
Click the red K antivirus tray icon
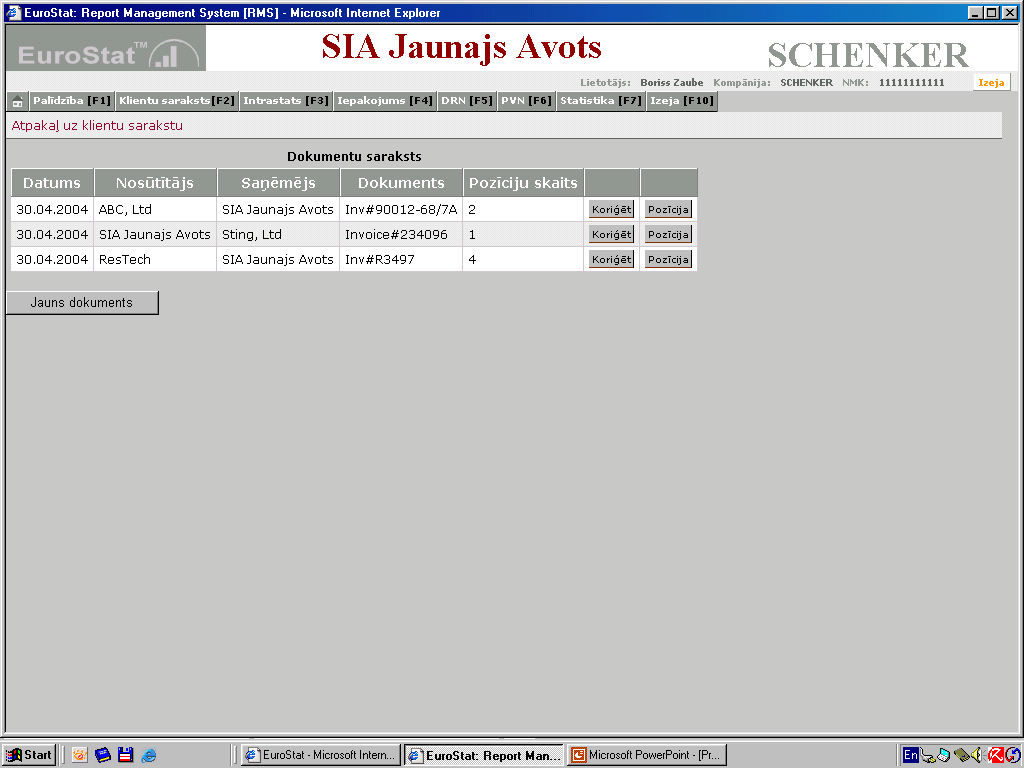[x=995, y=755]
